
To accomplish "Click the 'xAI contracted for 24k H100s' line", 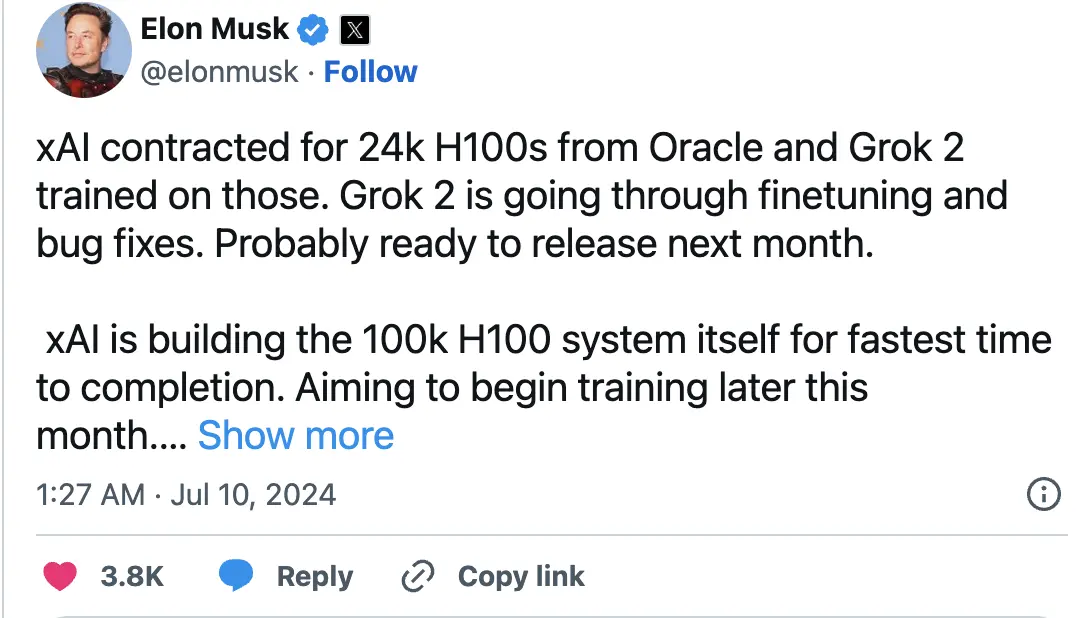I will [x=500, y=148].
